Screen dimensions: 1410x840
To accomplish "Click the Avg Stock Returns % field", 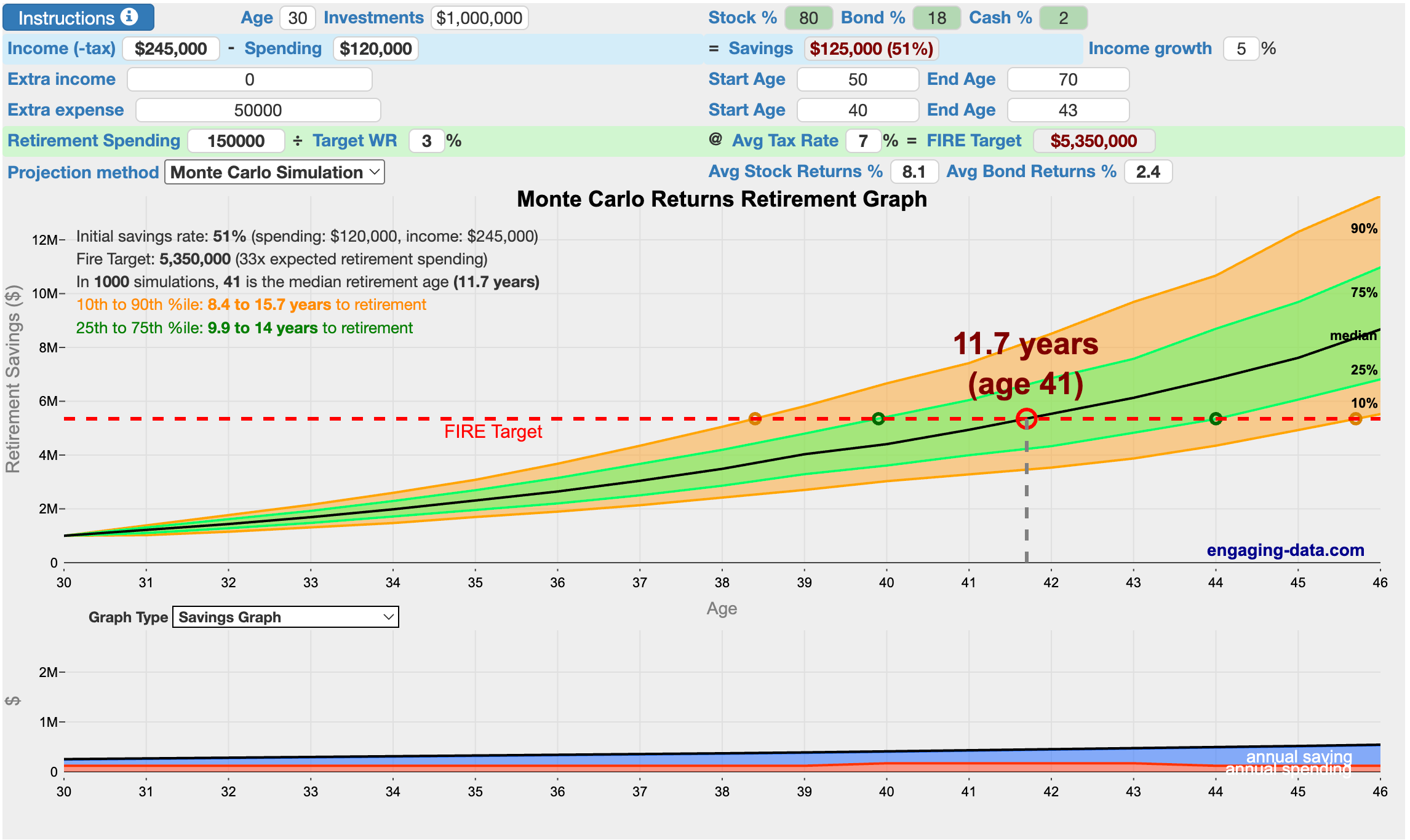I will coord(914,172).
